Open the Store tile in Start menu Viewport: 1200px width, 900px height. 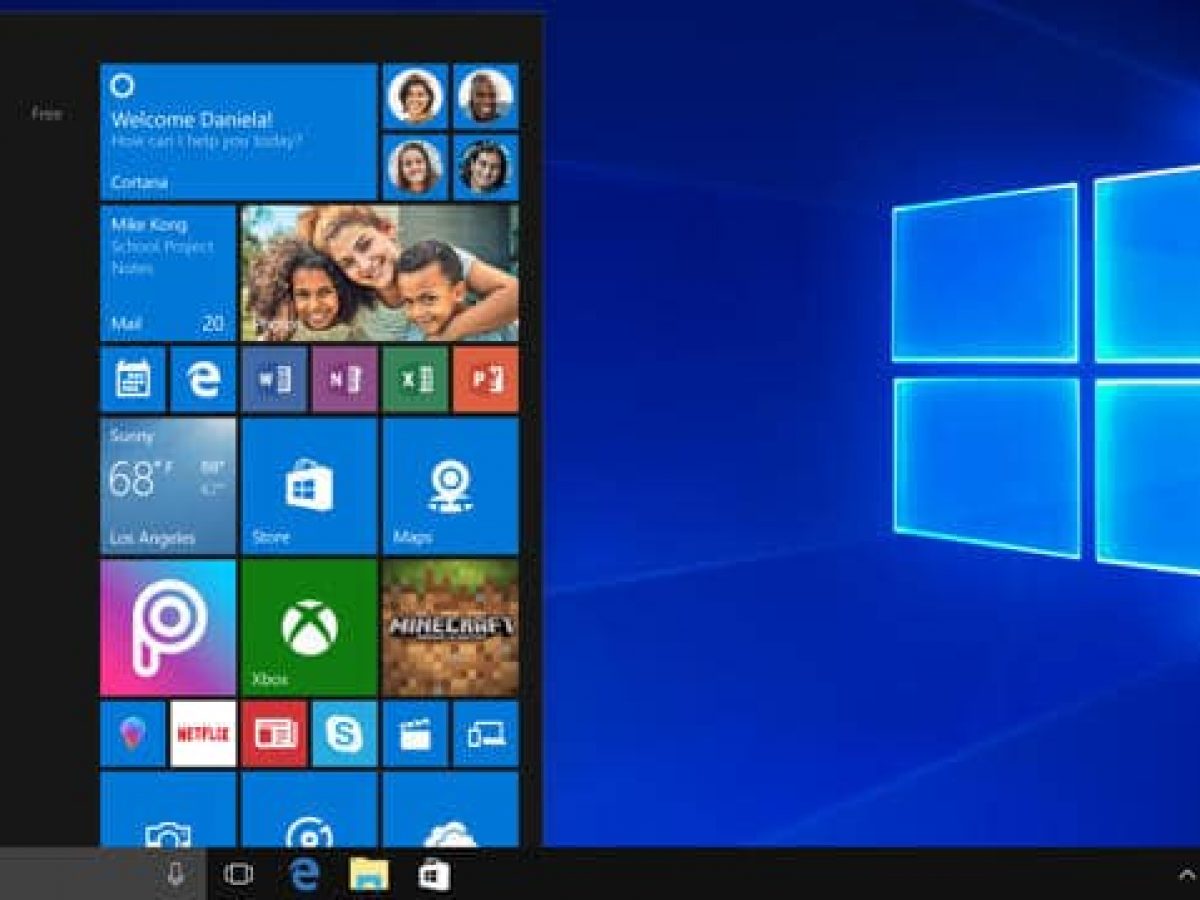click(x=309, y=486)
